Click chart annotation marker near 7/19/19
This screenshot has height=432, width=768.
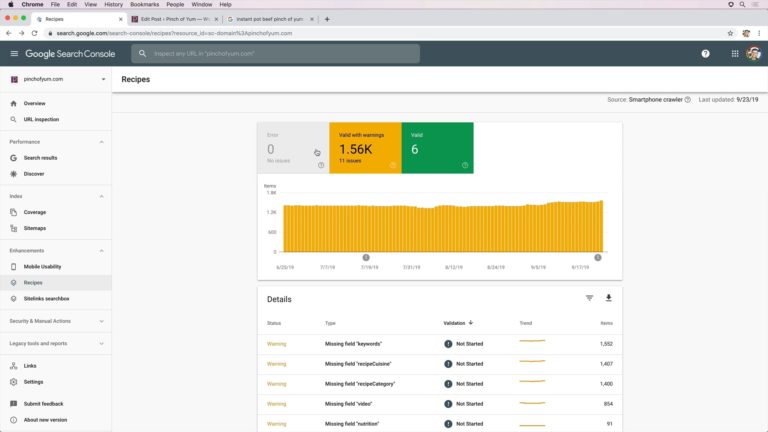coord(366,258)
